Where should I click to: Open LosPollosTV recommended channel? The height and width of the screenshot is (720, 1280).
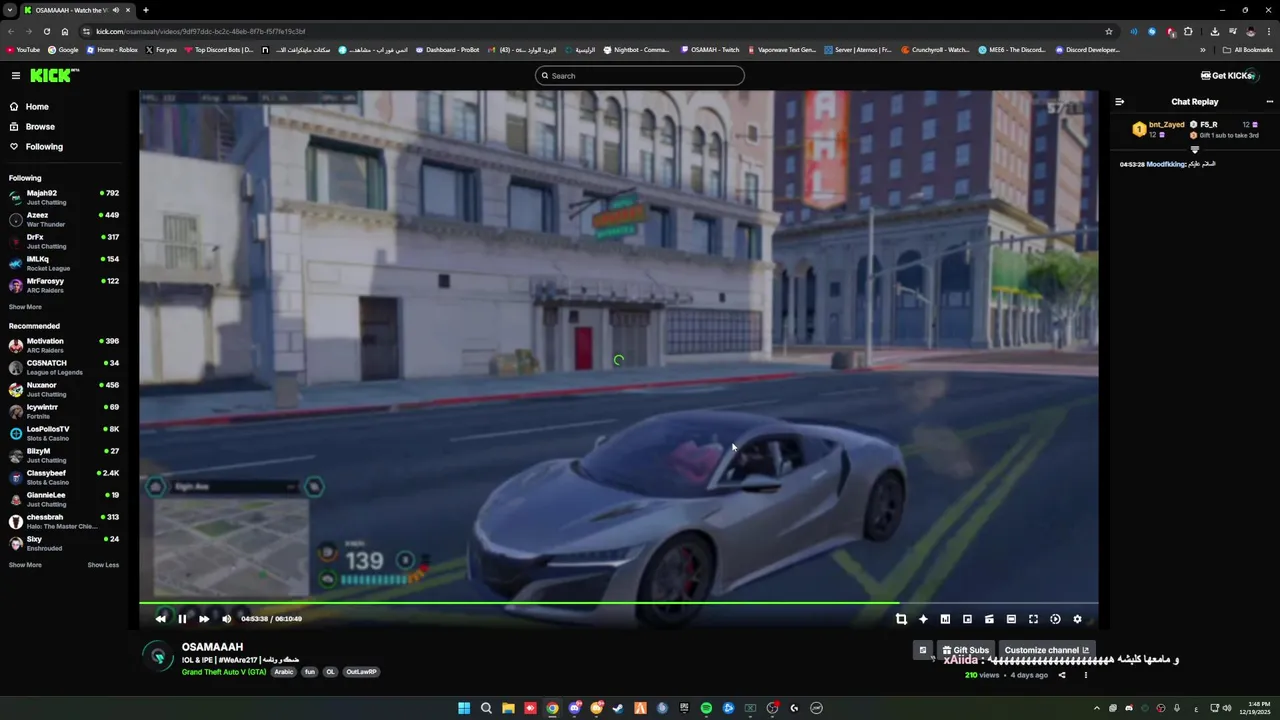click(64, 433)
